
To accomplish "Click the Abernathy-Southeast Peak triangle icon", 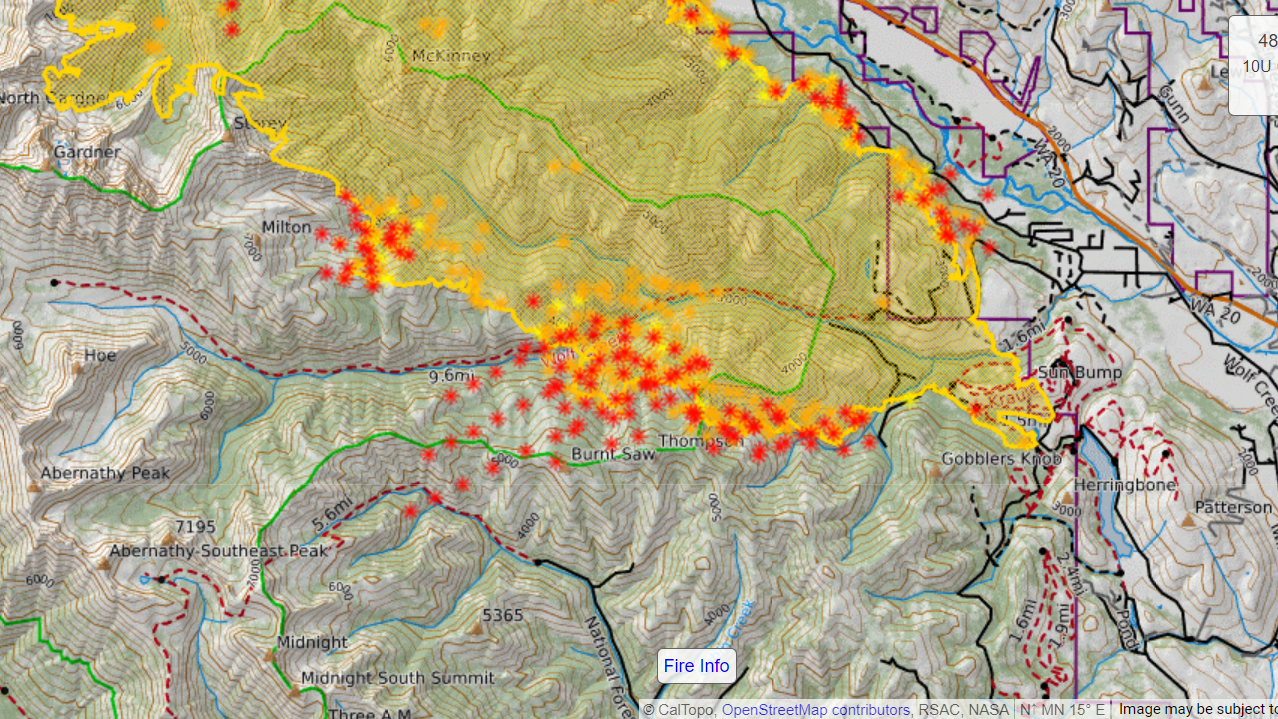I will (x=104, y=564).
